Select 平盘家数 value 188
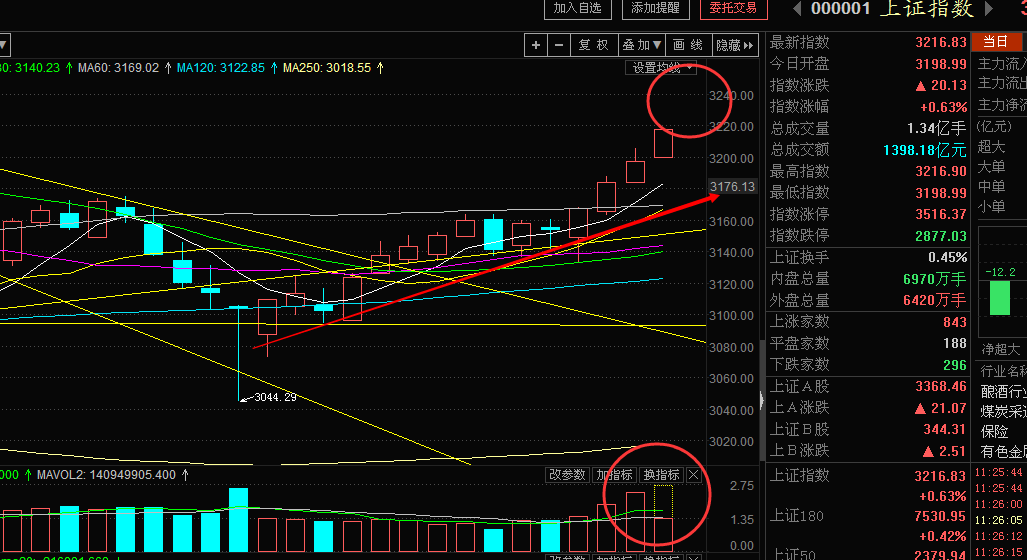 954,343
